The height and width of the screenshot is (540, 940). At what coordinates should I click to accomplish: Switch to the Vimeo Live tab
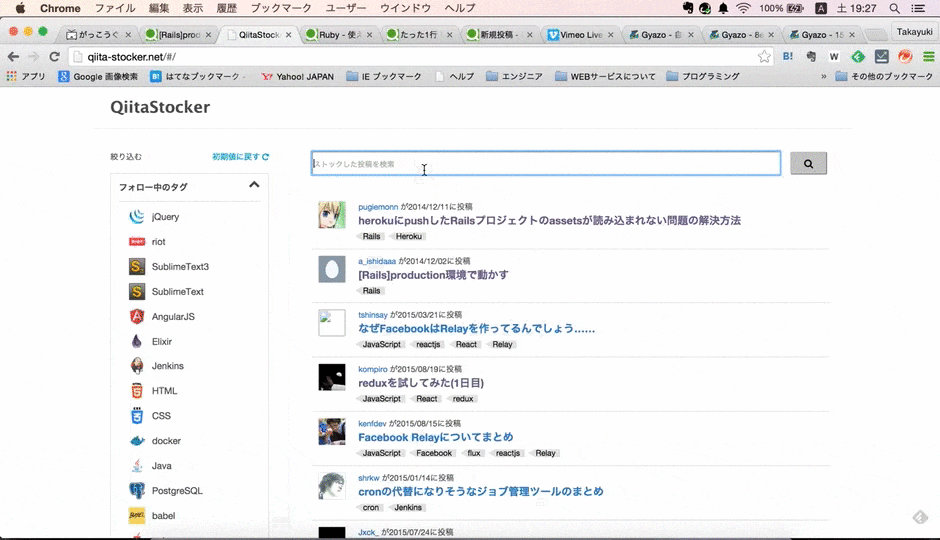coord(579,35)
